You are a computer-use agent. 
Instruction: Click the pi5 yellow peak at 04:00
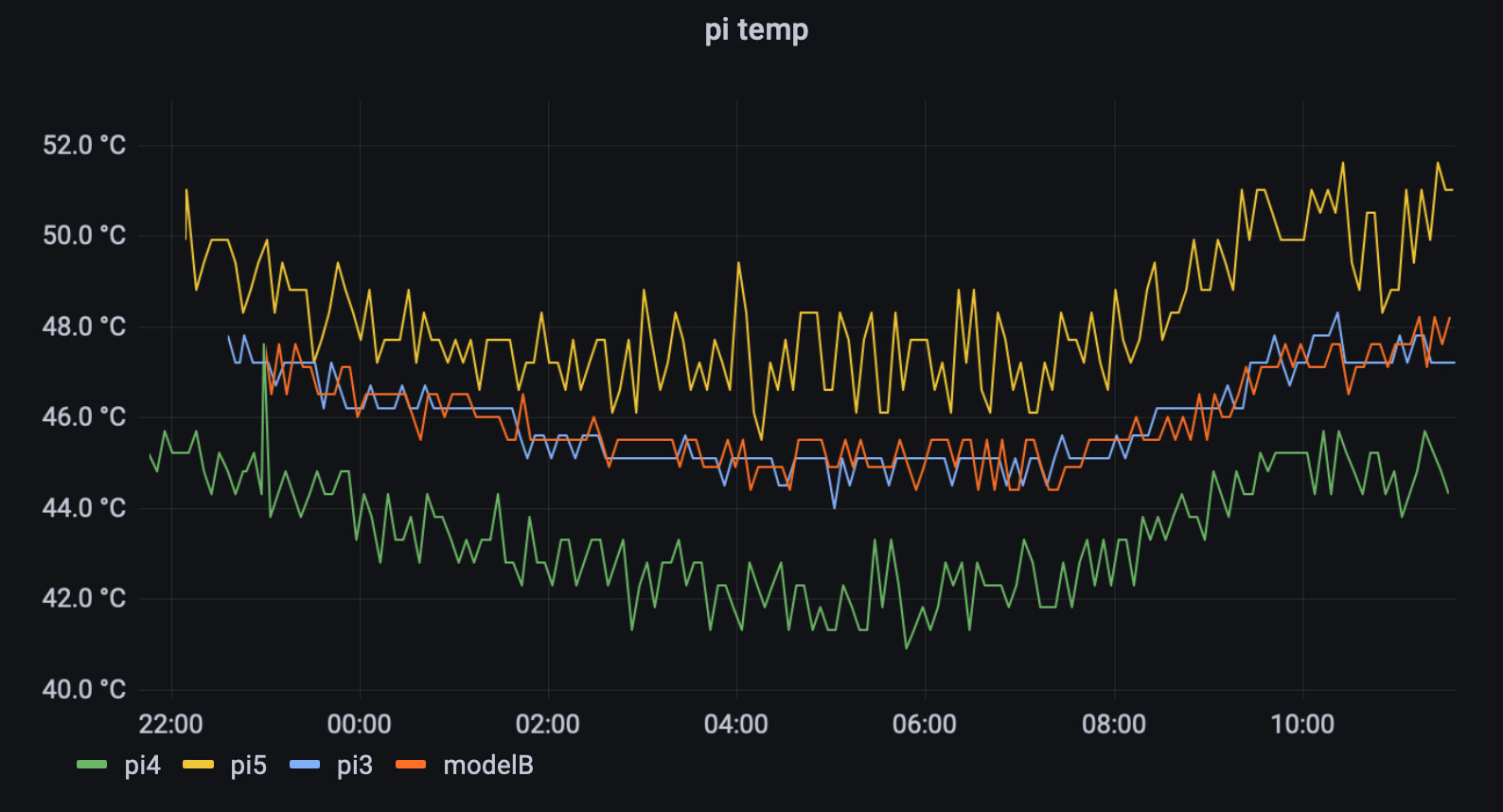[x=738, y=264]
